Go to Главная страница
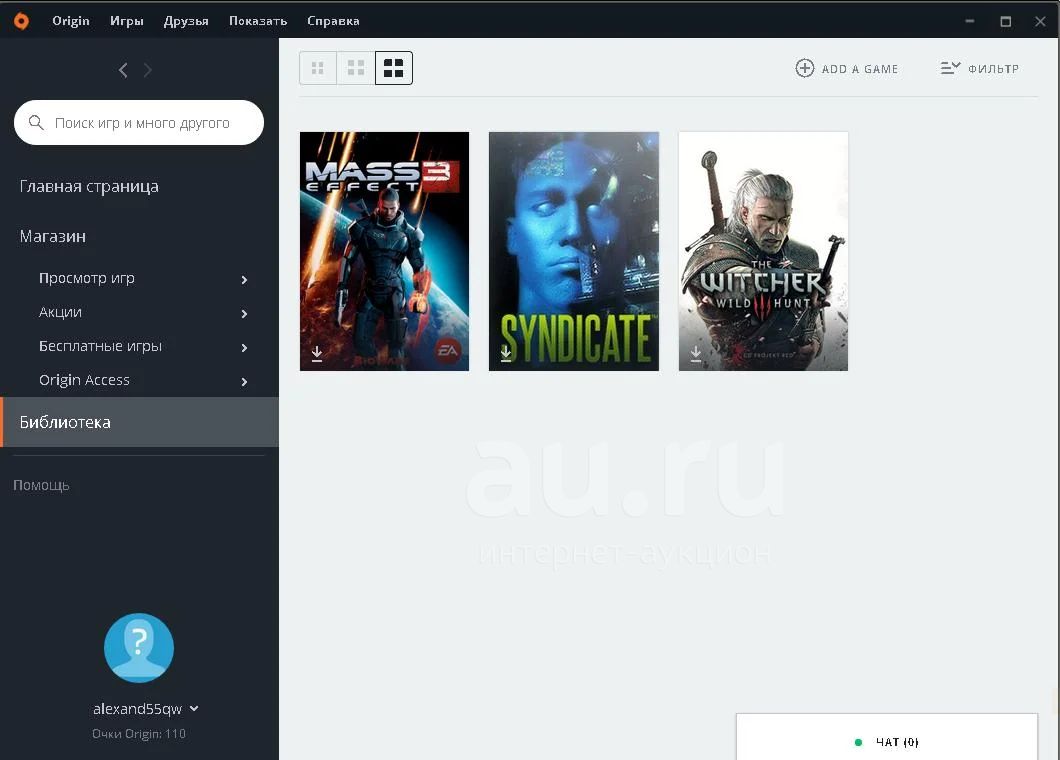Screen dimensions: 1060x760 (x=89, y=187)
